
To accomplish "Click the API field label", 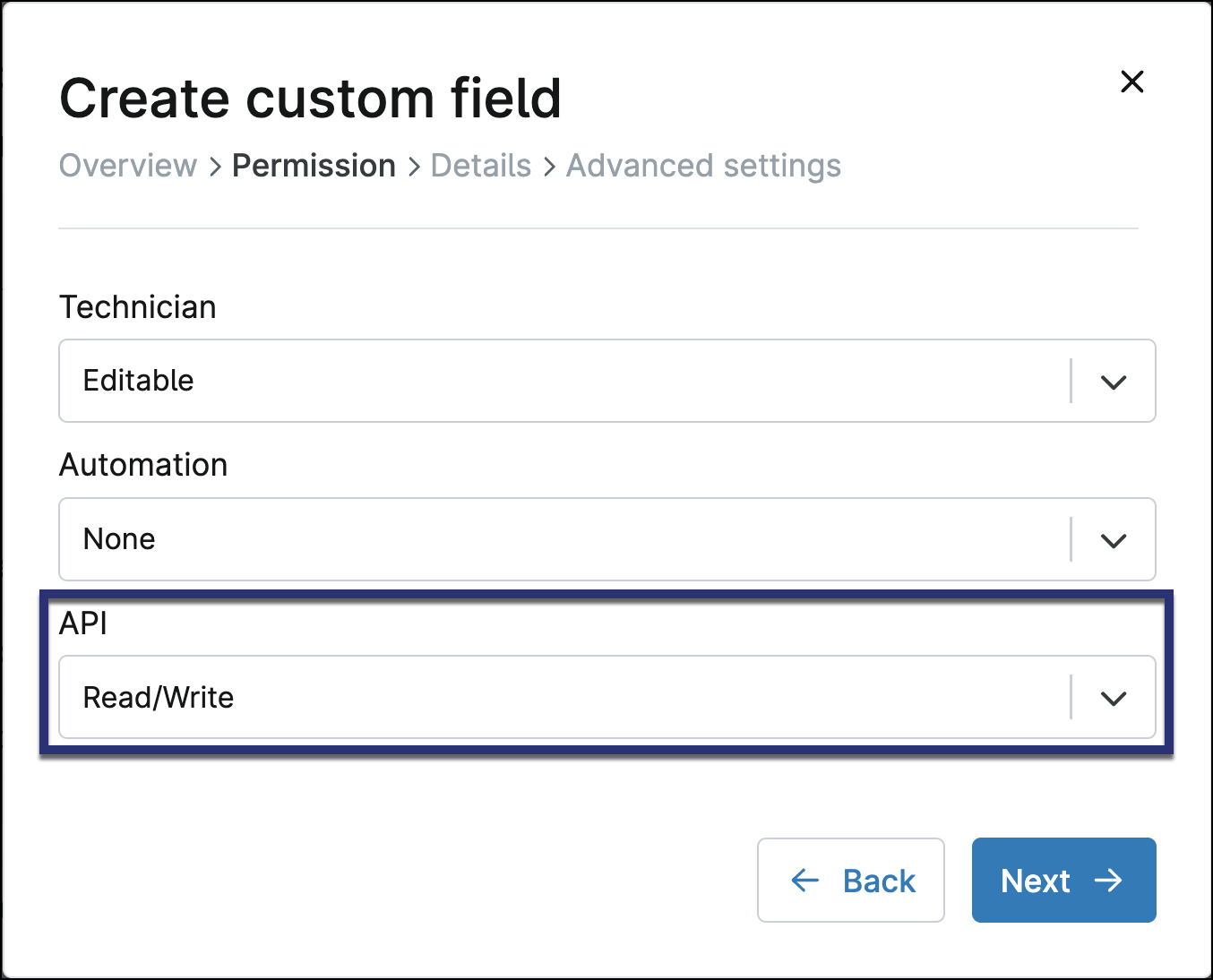I will [83, 623].
